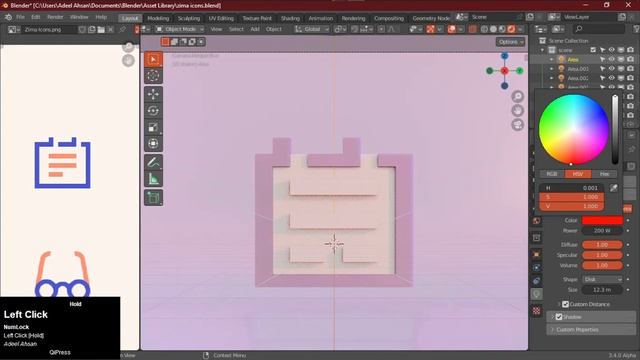
Task: Click the blue Z axis gizmo ball
Action: tap(504, 56)
